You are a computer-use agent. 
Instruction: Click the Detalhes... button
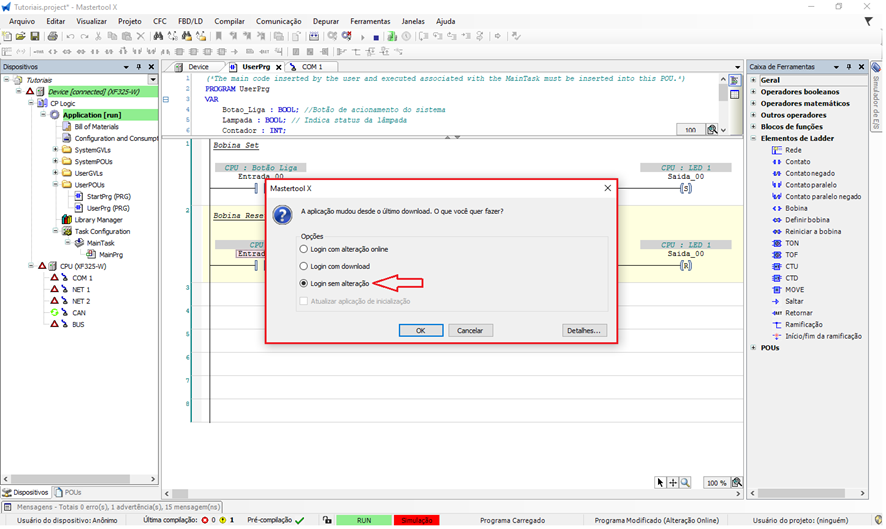[x=584, y=330]
